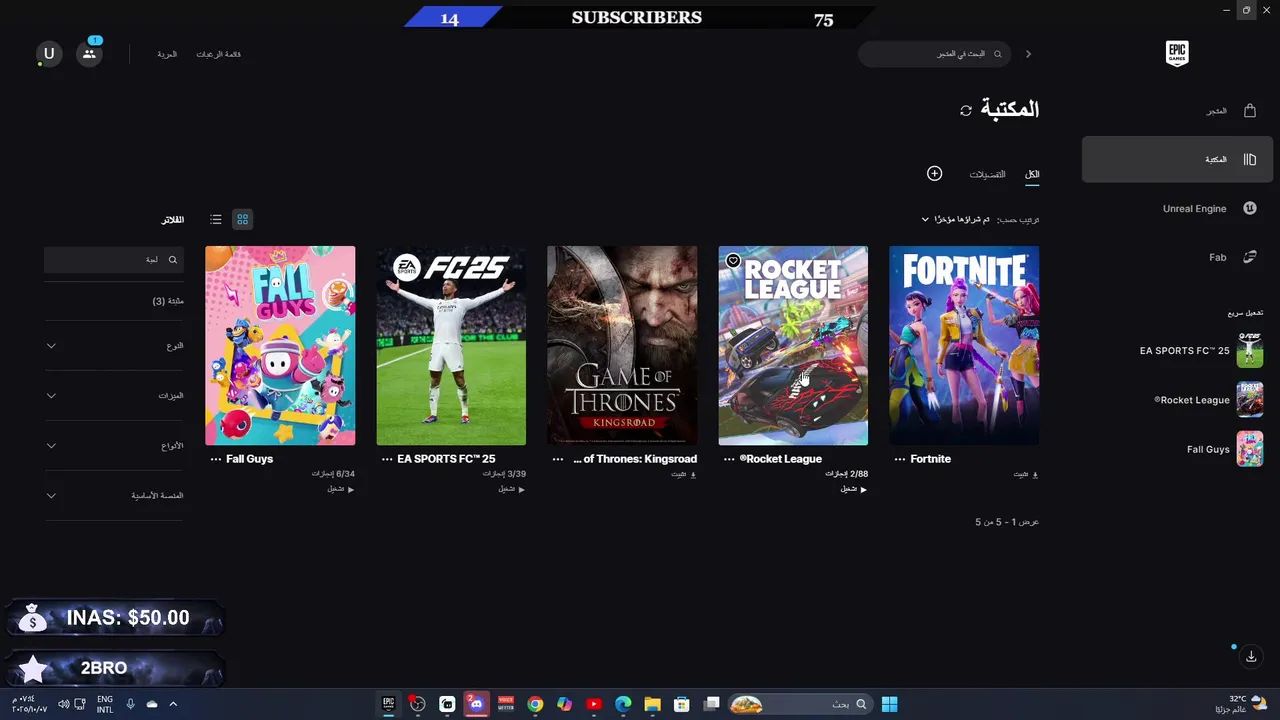Expand the الأنواع filter section
The height and width of the screenshot is (720, 1280).
point(113,446)
